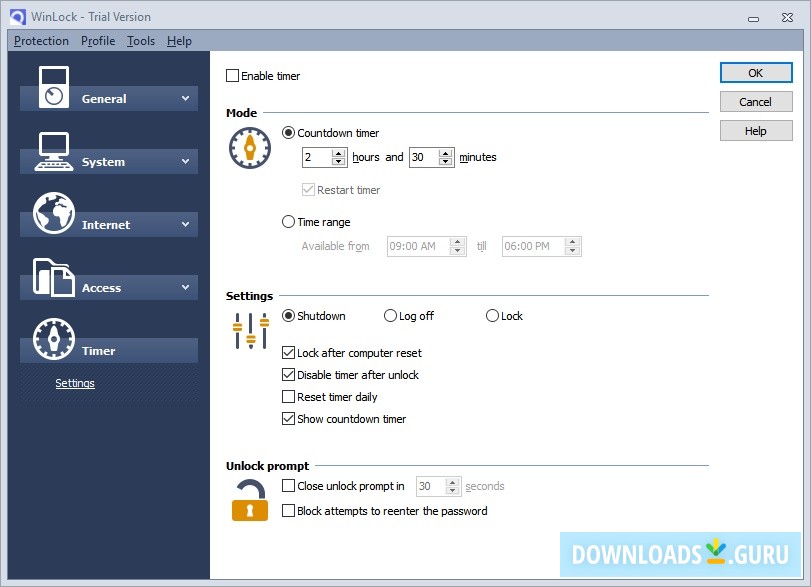The height and width of the screenshot is (587, 811).
Task: Raise the Available from time spinner
Action: pyautogui.click(x=457, y=242)
